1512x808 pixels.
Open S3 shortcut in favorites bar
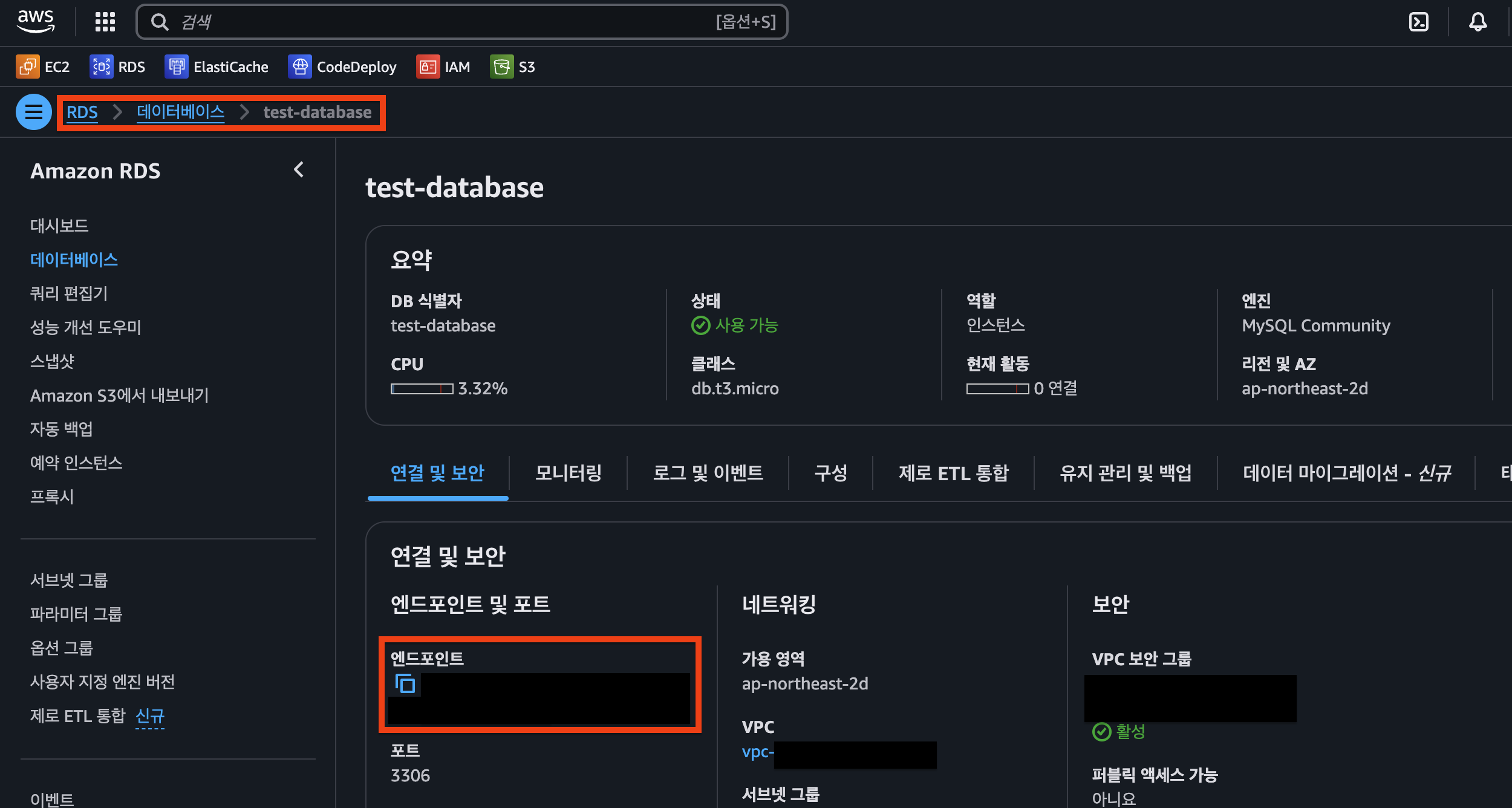513,67
